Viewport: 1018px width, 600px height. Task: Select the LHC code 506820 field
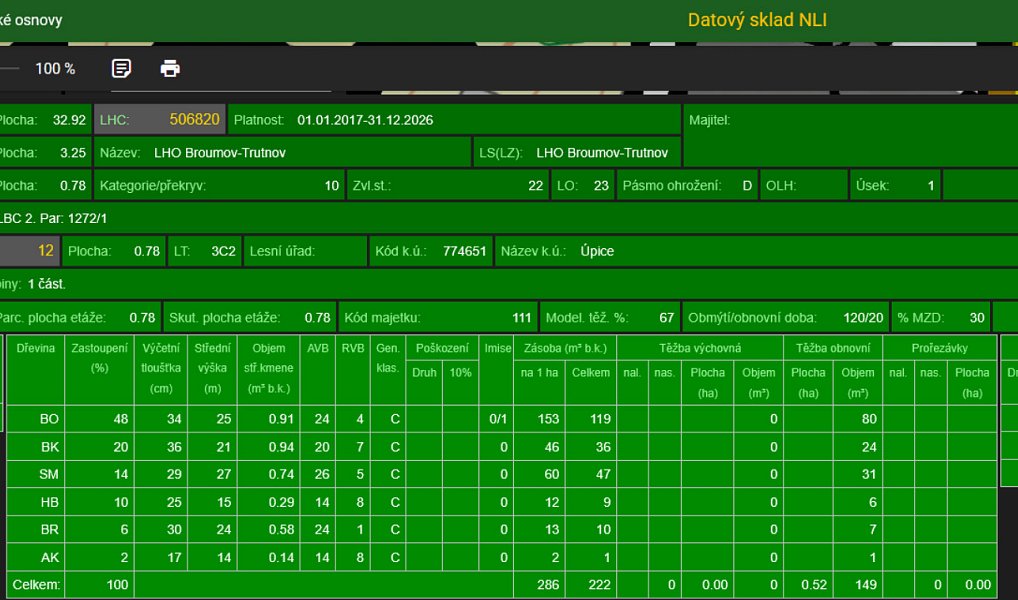160,119
